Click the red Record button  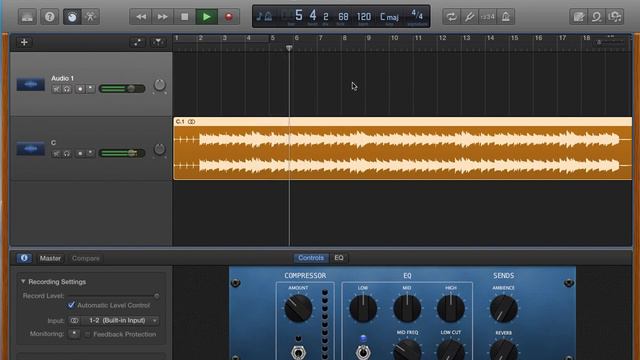[229, 17]
